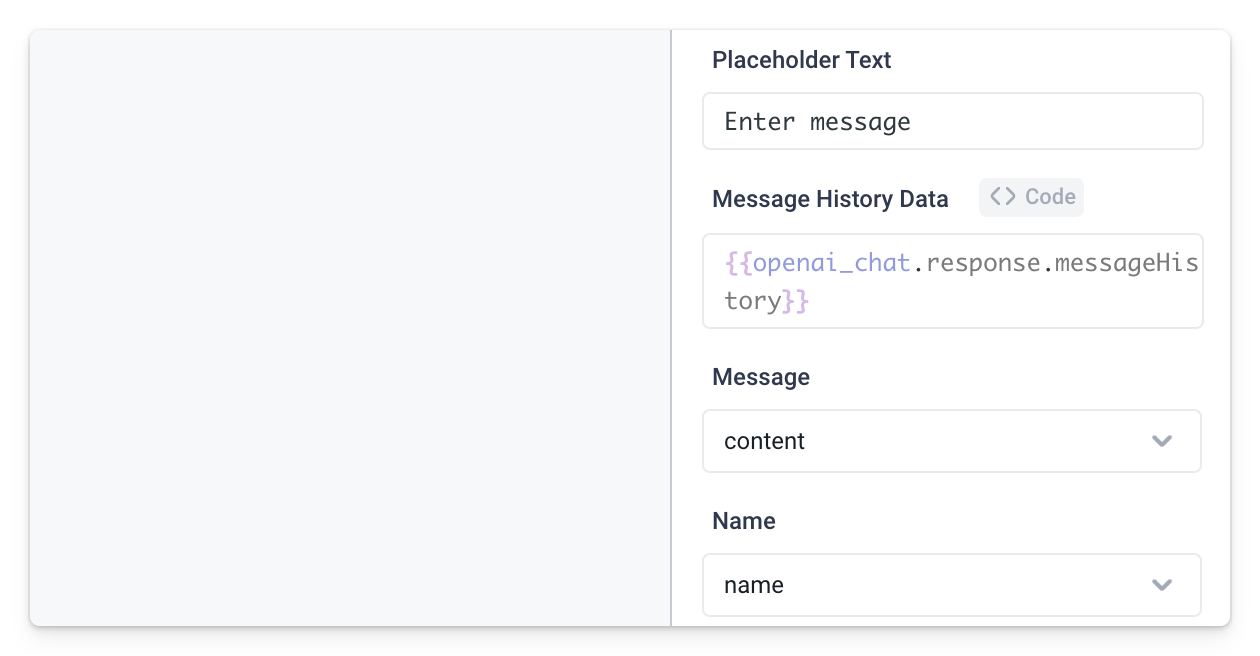Select the angle brackets icon on Code button

pyautogui.click(x=1001, y=197)
